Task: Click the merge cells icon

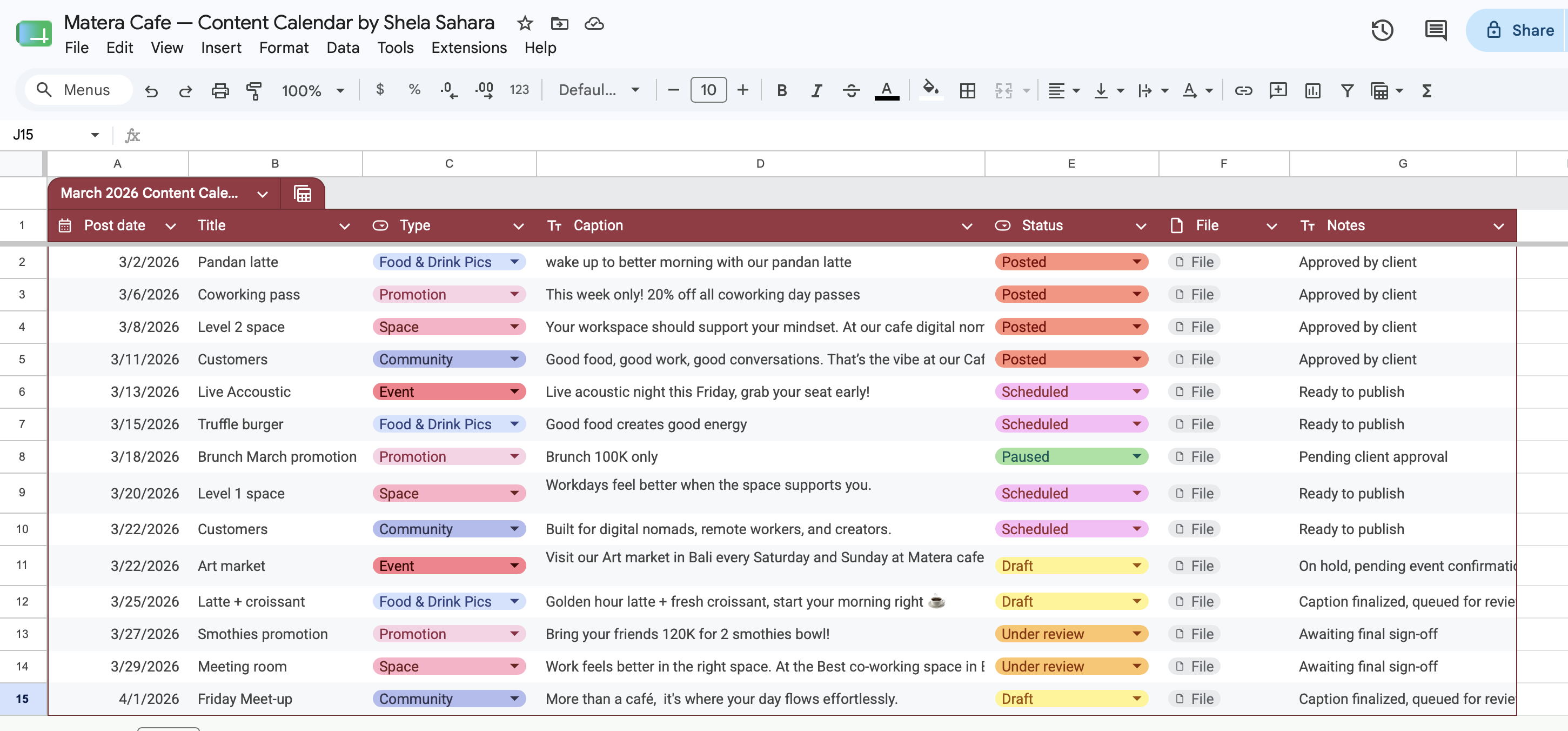Action: tap(1004, 91)
